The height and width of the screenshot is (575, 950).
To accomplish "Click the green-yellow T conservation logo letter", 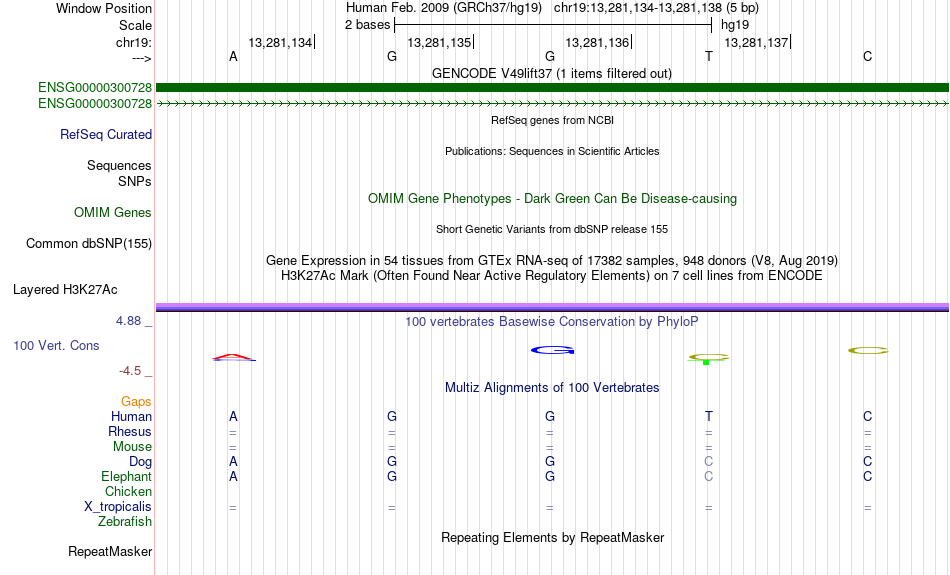I will click(x=708, y=358).
